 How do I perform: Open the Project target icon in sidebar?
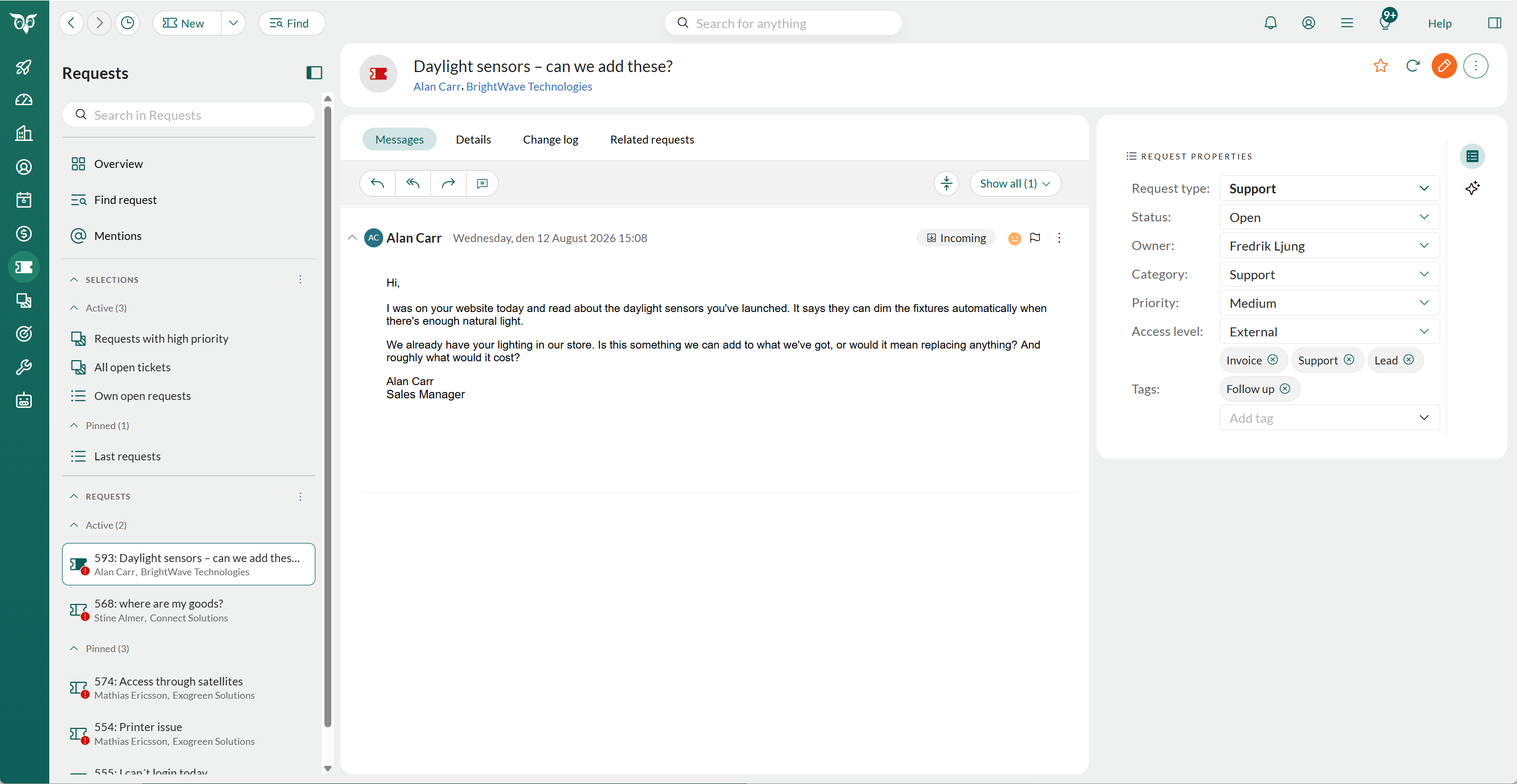point(23,334)
